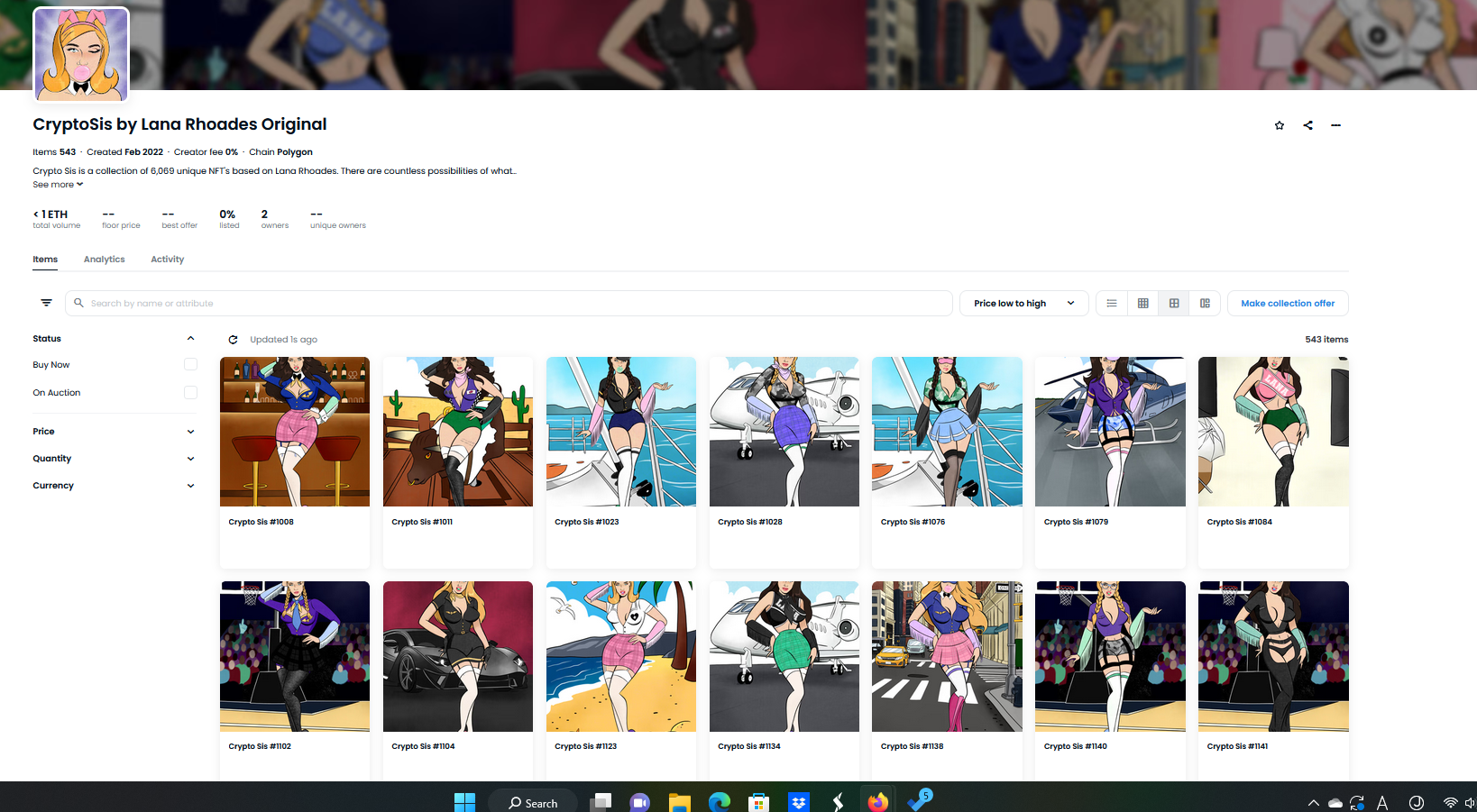
Task: Open Crypto Sis #1023 thumbnail
Action: tap(621, 432)
